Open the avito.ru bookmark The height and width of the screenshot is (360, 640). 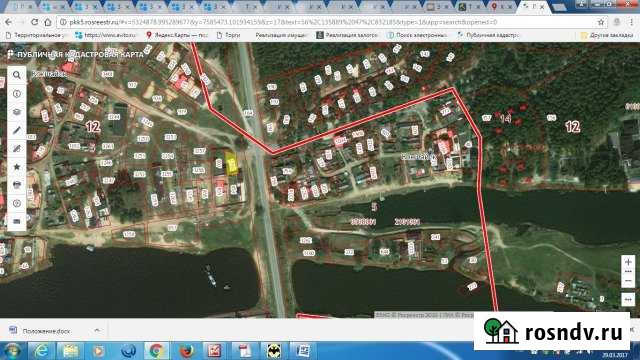pyautogui.click(x=105, y=36)
